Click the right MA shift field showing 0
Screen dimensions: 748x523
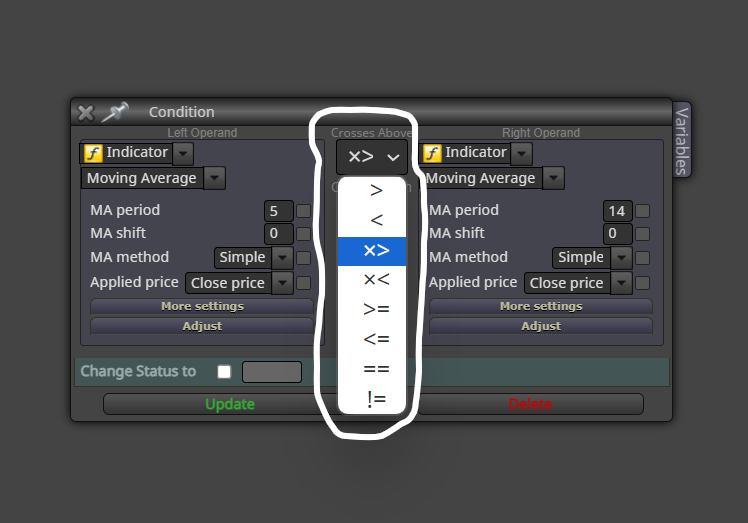(618, 234)
